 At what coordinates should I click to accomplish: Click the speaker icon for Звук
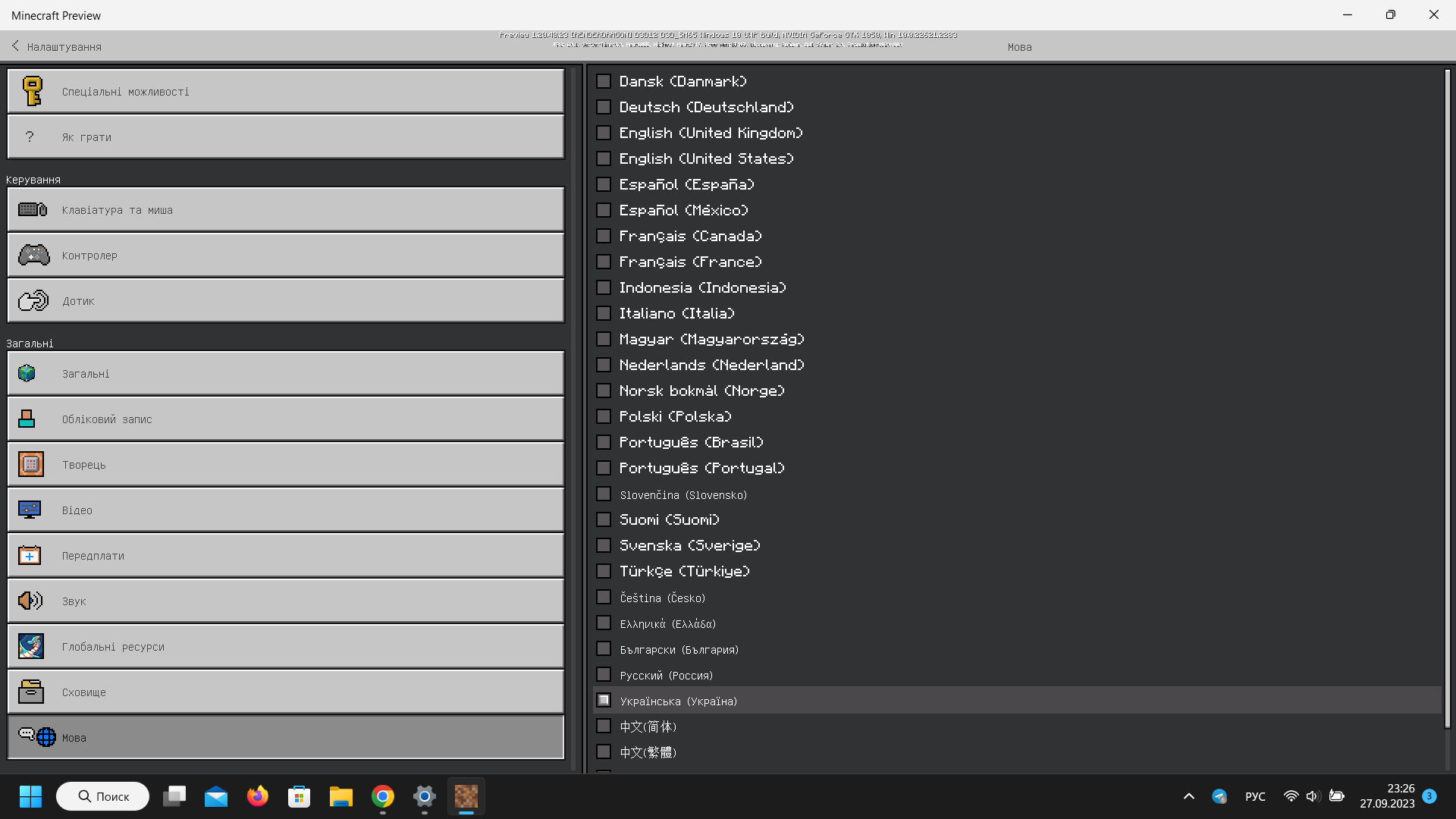coord(30,601)
